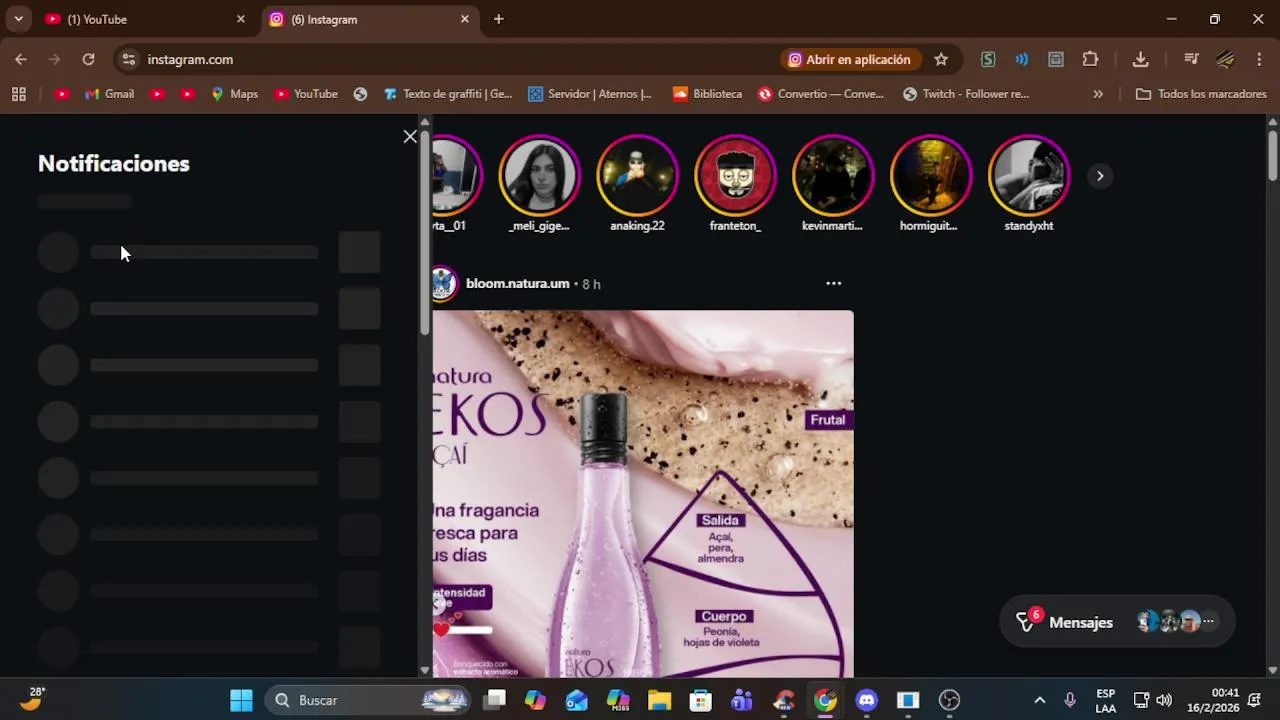Close the YouTube tab

click(240, 19)
